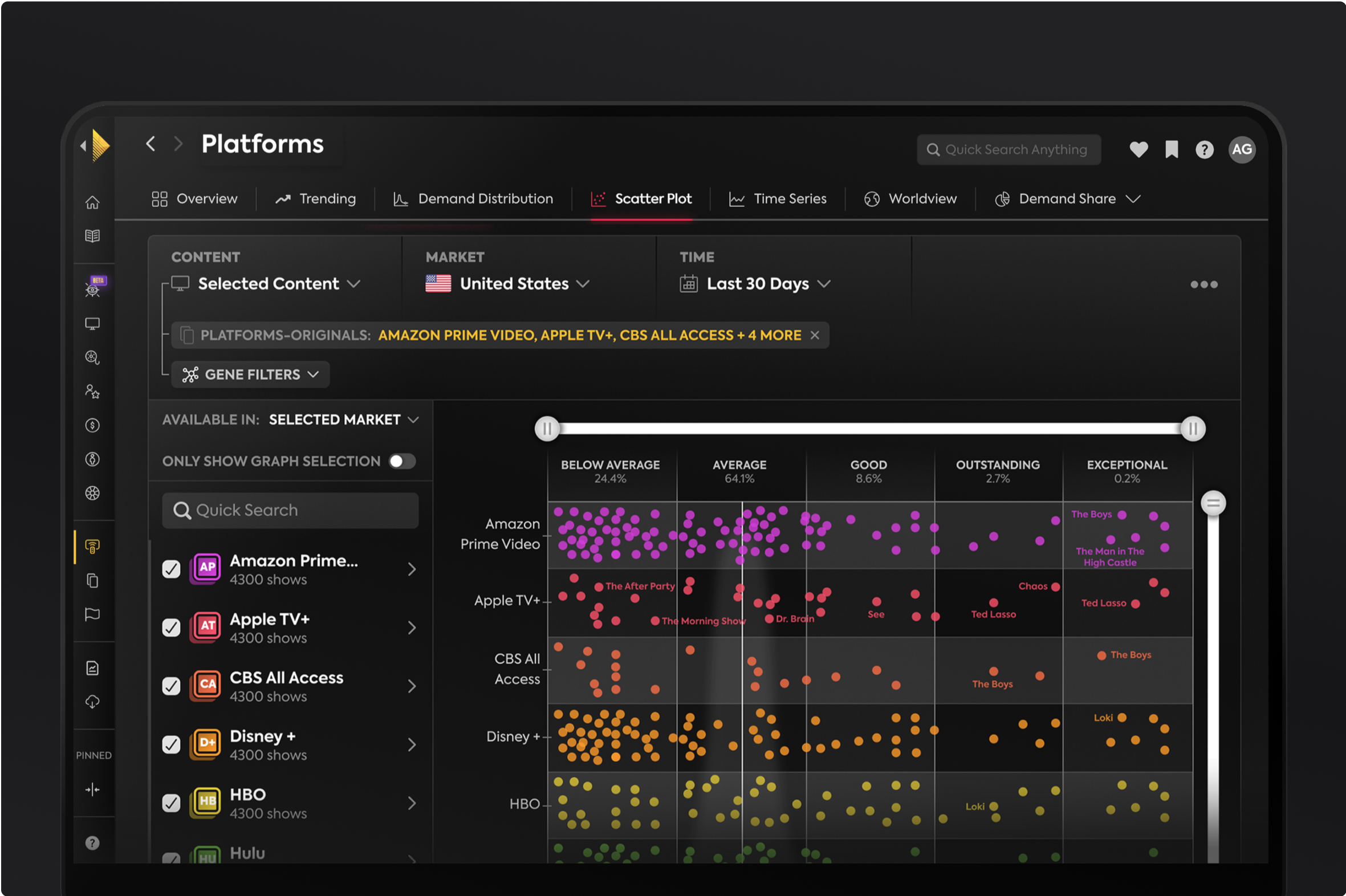Expand the CBS All Access row chevron
This screenshot has width=1346, height=896.
[412, 686]
